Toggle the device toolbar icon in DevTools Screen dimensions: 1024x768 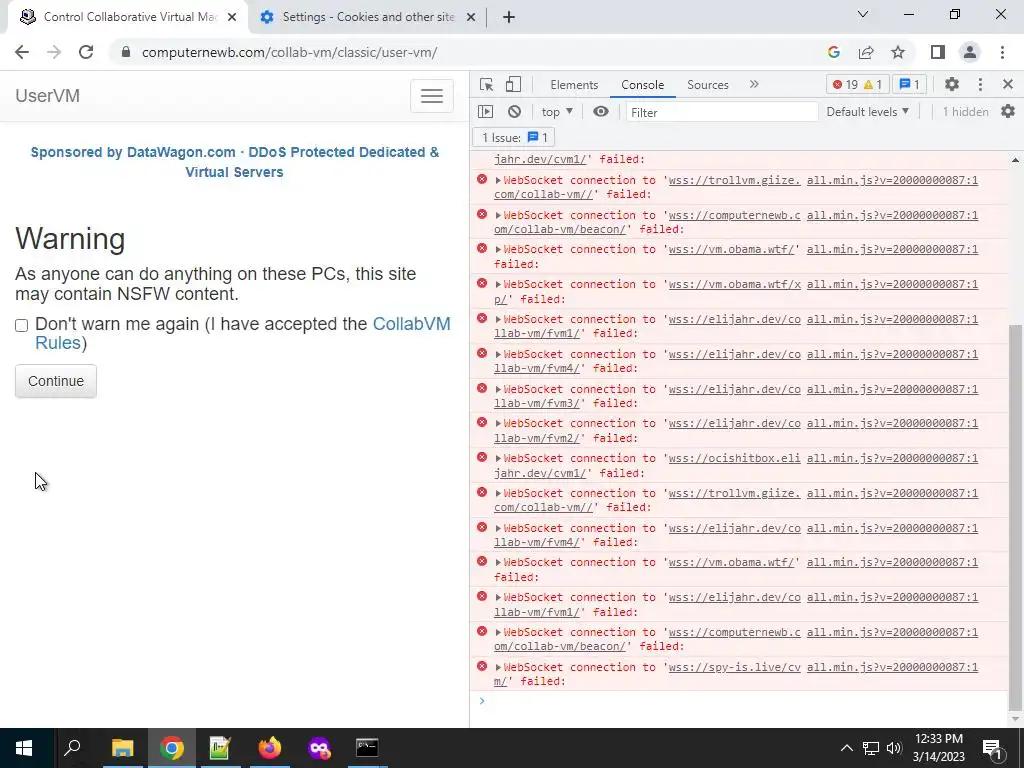click(513, 84)
